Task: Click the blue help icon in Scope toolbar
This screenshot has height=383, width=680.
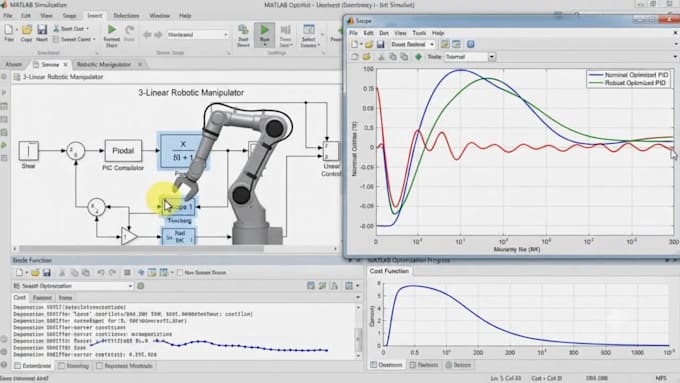Action: (471, 44)
